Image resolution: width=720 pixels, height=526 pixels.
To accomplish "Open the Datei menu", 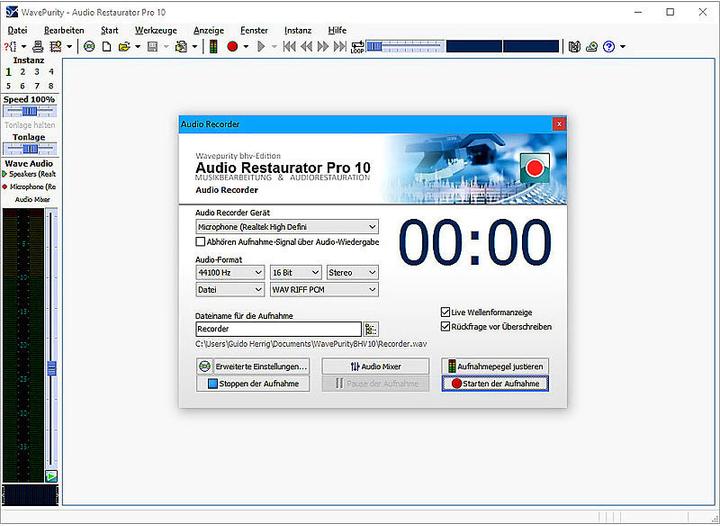I will click(x=17, y=30).
